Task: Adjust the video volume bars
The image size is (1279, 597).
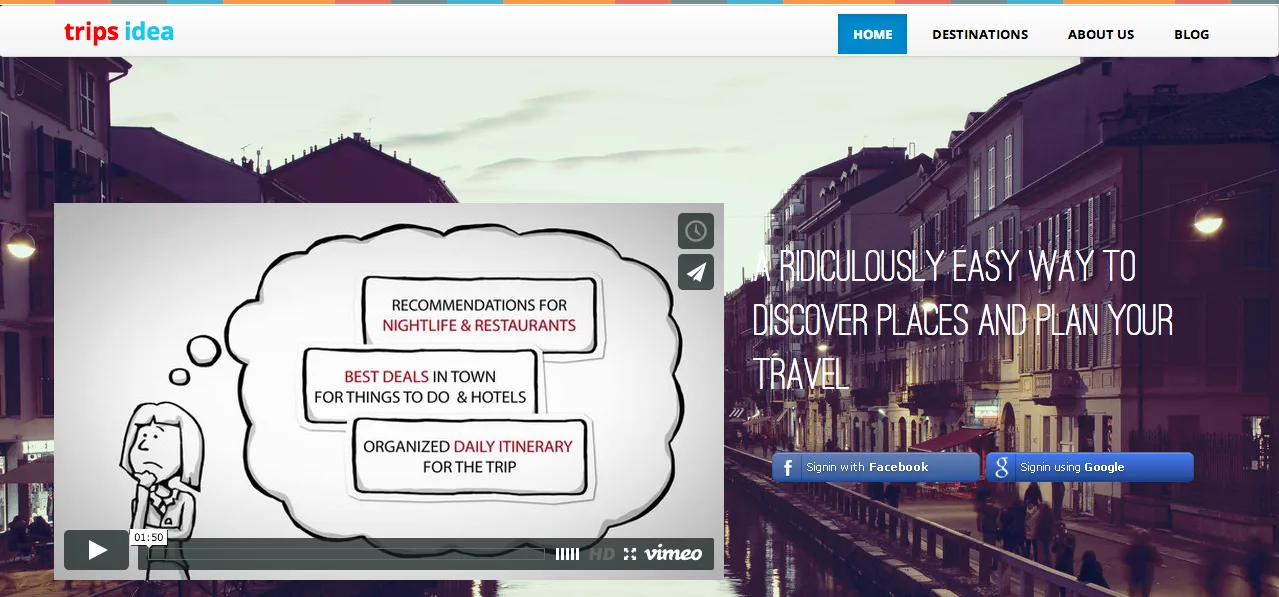Action: pos(567,553)
